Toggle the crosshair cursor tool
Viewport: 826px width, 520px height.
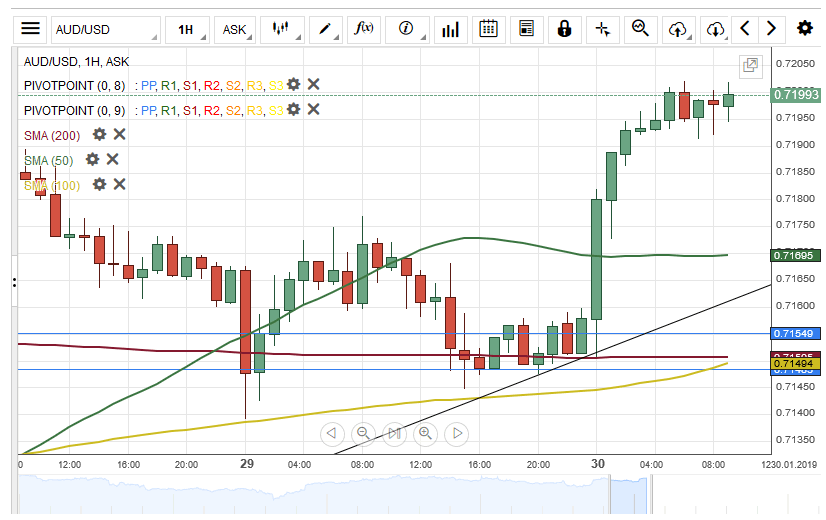coord(602,29)
